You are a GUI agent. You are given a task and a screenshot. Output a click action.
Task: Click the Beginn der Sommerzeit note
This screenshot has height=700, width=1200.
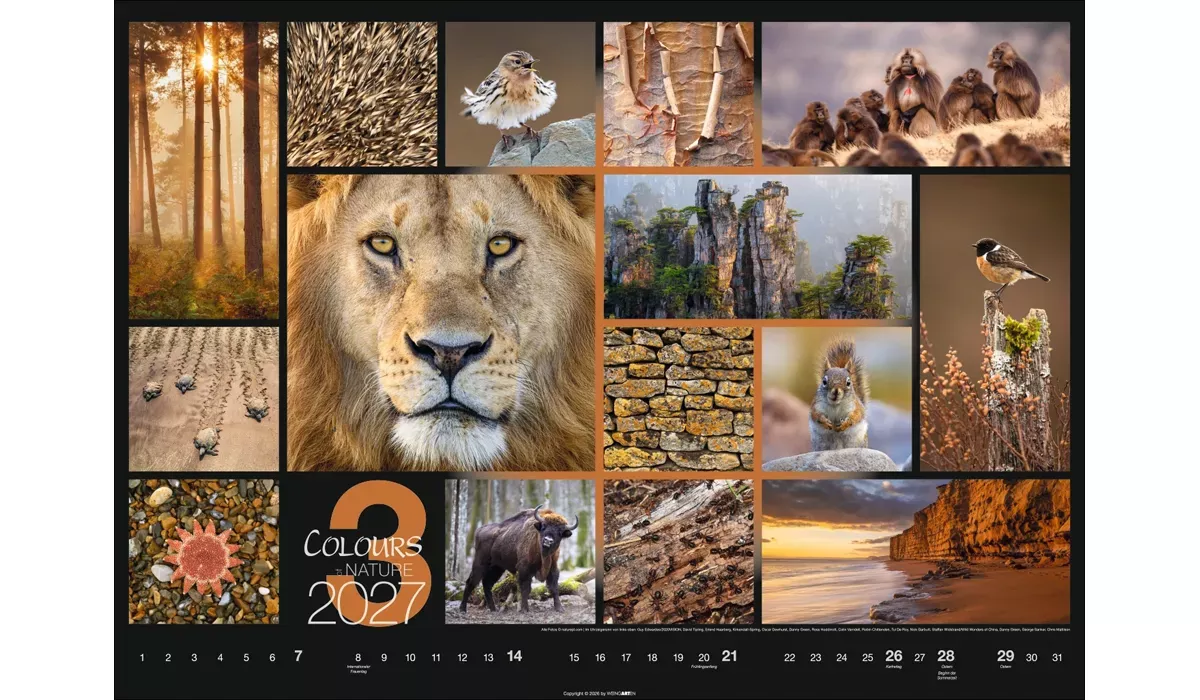tap(946, 674)
